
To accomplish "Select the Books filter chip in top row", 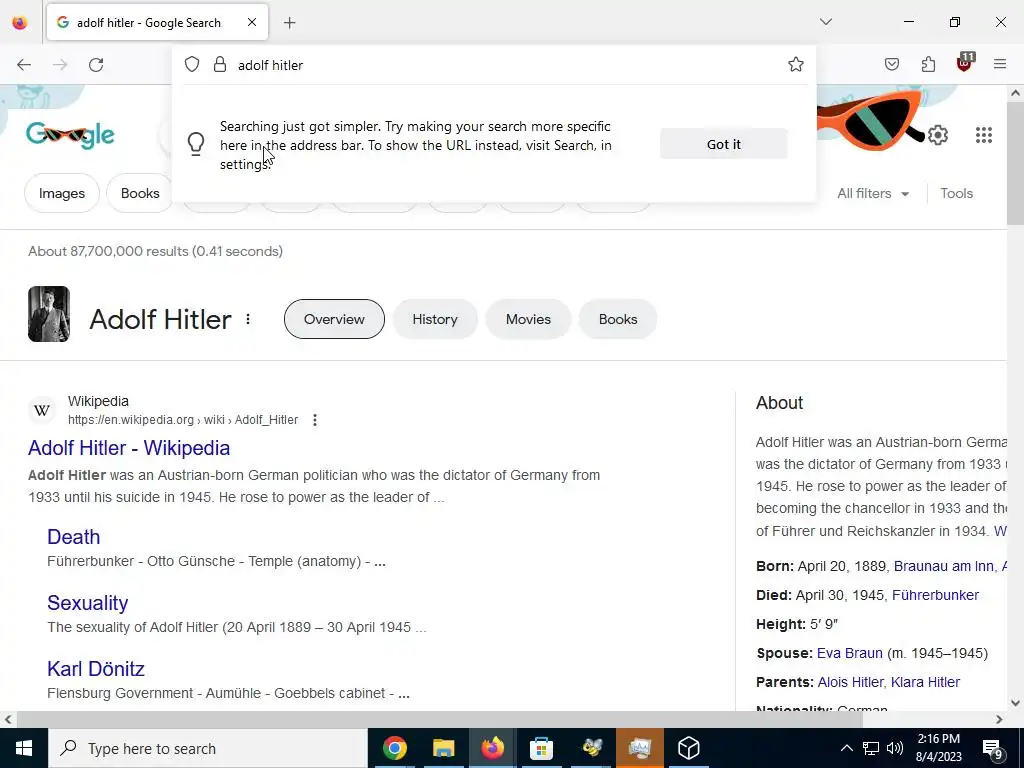I will pos(140,193).
